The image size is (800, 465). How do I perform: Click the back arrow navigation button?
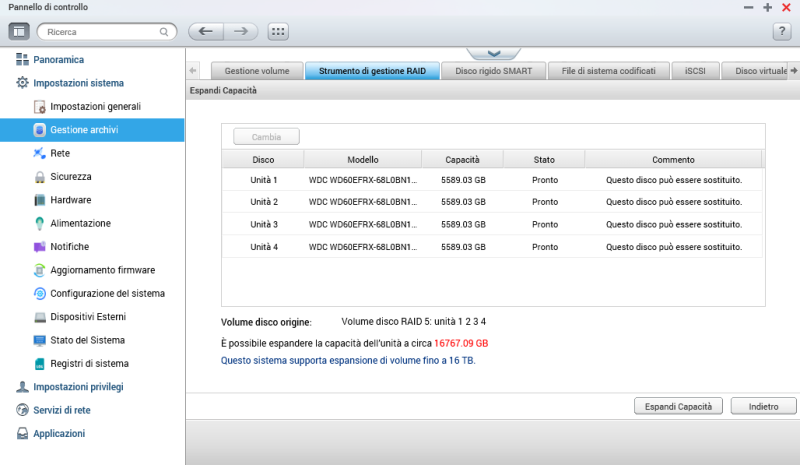point(207,31)
